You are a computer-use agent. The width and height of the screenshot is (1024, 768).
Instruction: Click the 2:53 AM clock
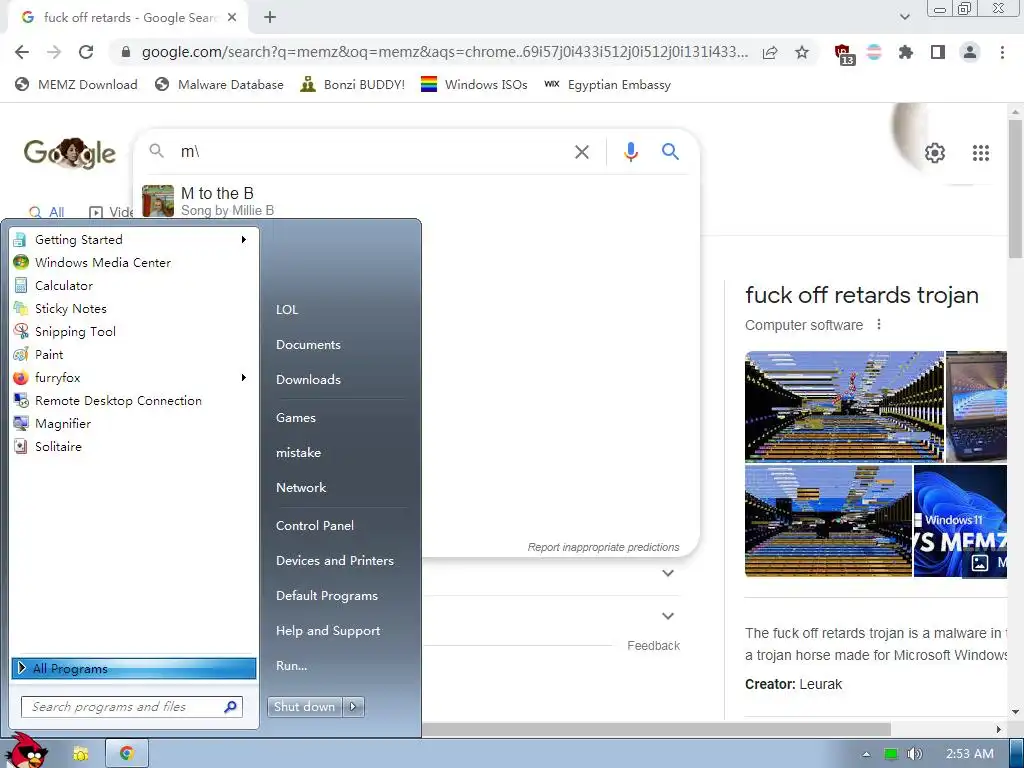970,754
